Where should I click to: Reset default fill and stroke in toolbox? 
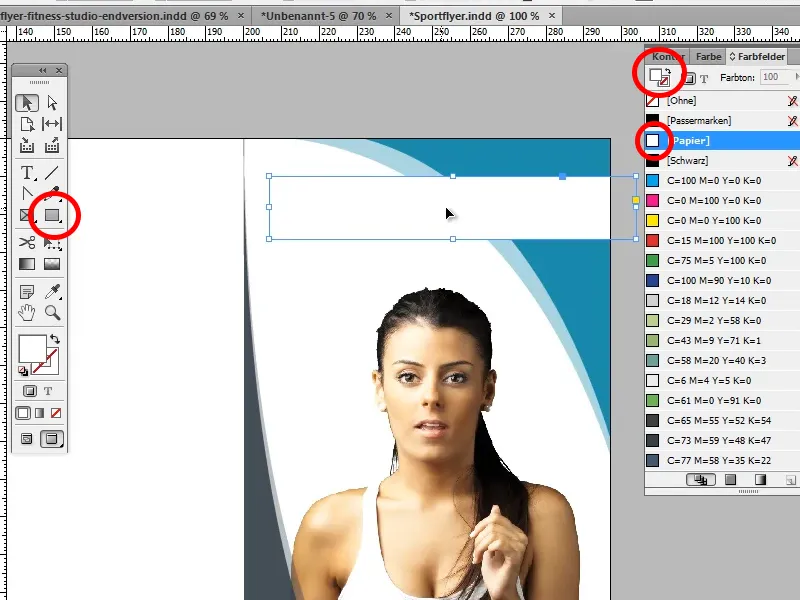click(x=22, y=371)
